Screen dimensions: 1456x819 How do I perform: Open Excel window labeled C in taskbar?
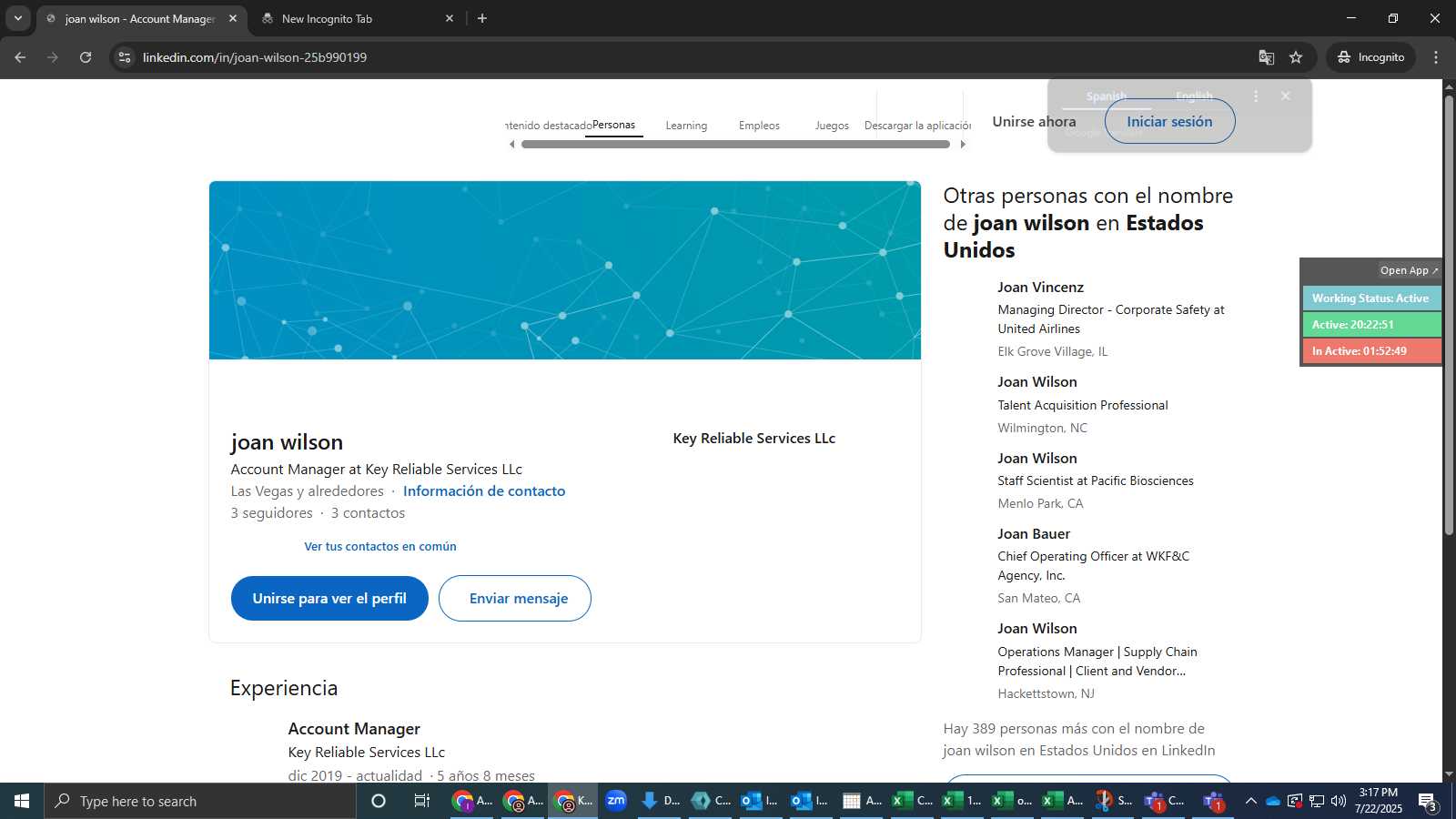coord(912,801)
